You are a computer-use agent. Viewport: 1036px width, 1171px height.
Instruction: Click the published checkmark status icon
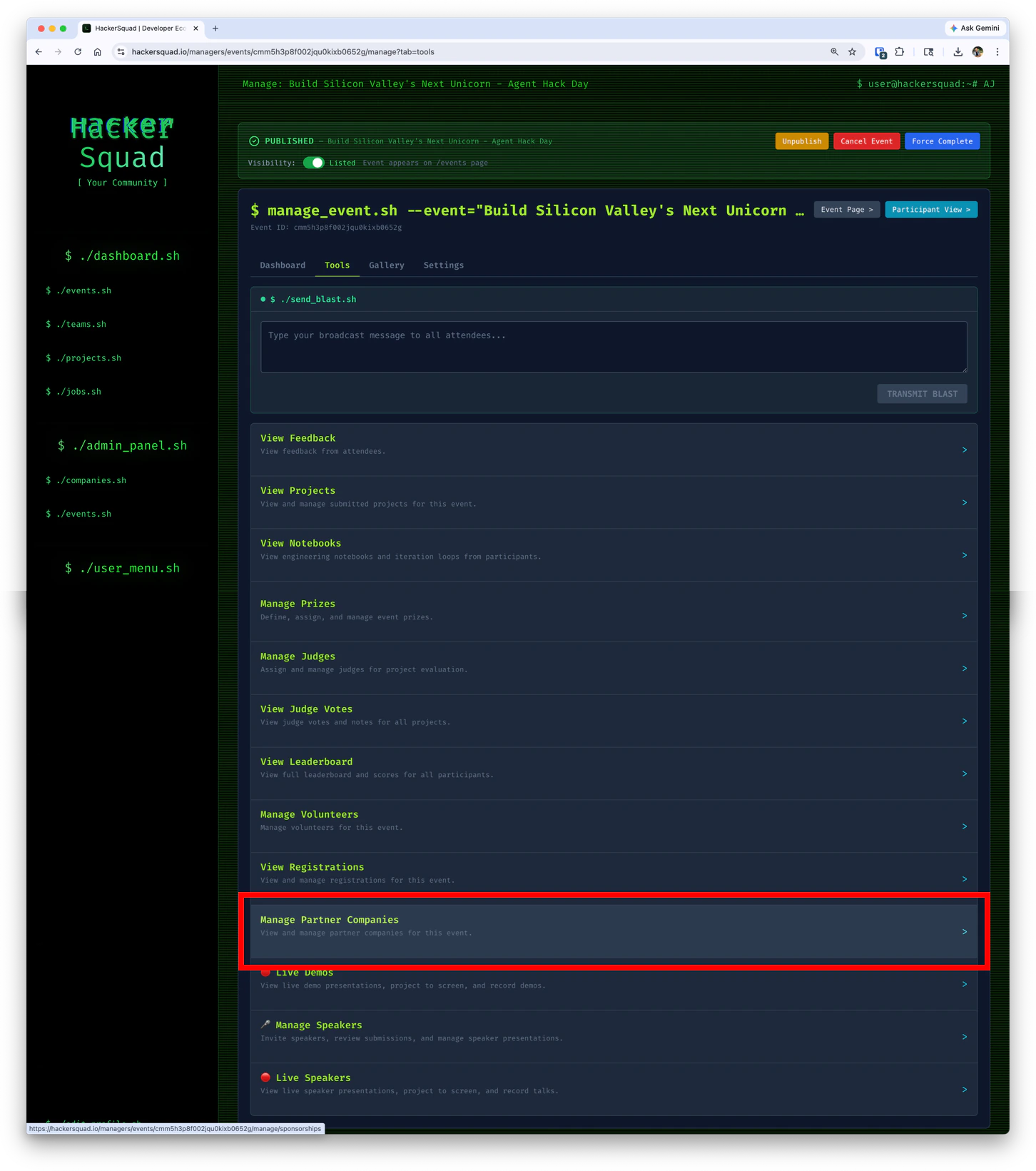(x=254, y=141)
